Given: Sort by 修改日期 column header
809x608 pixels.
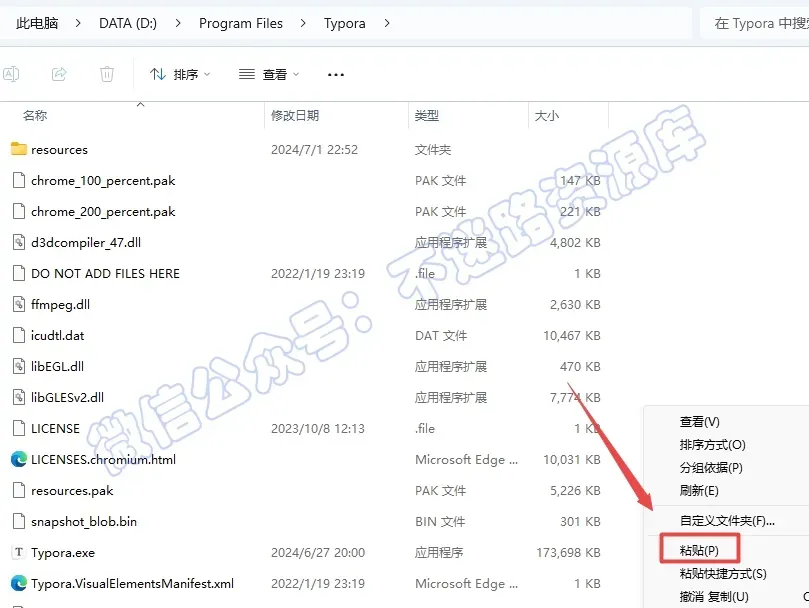Looking at the screenshot, I should (295, 115).
